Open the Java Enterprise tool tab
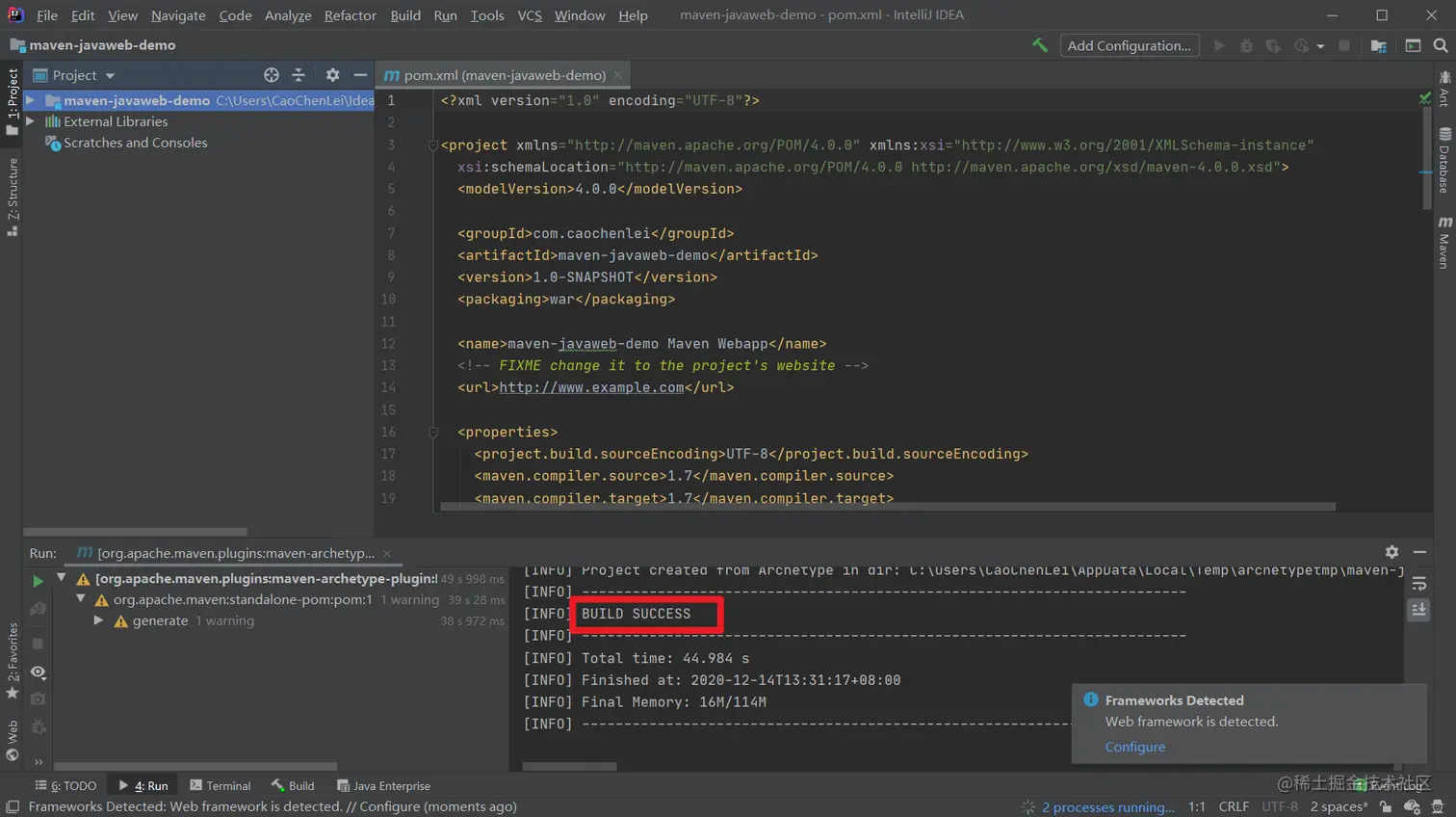 point(383,785)
